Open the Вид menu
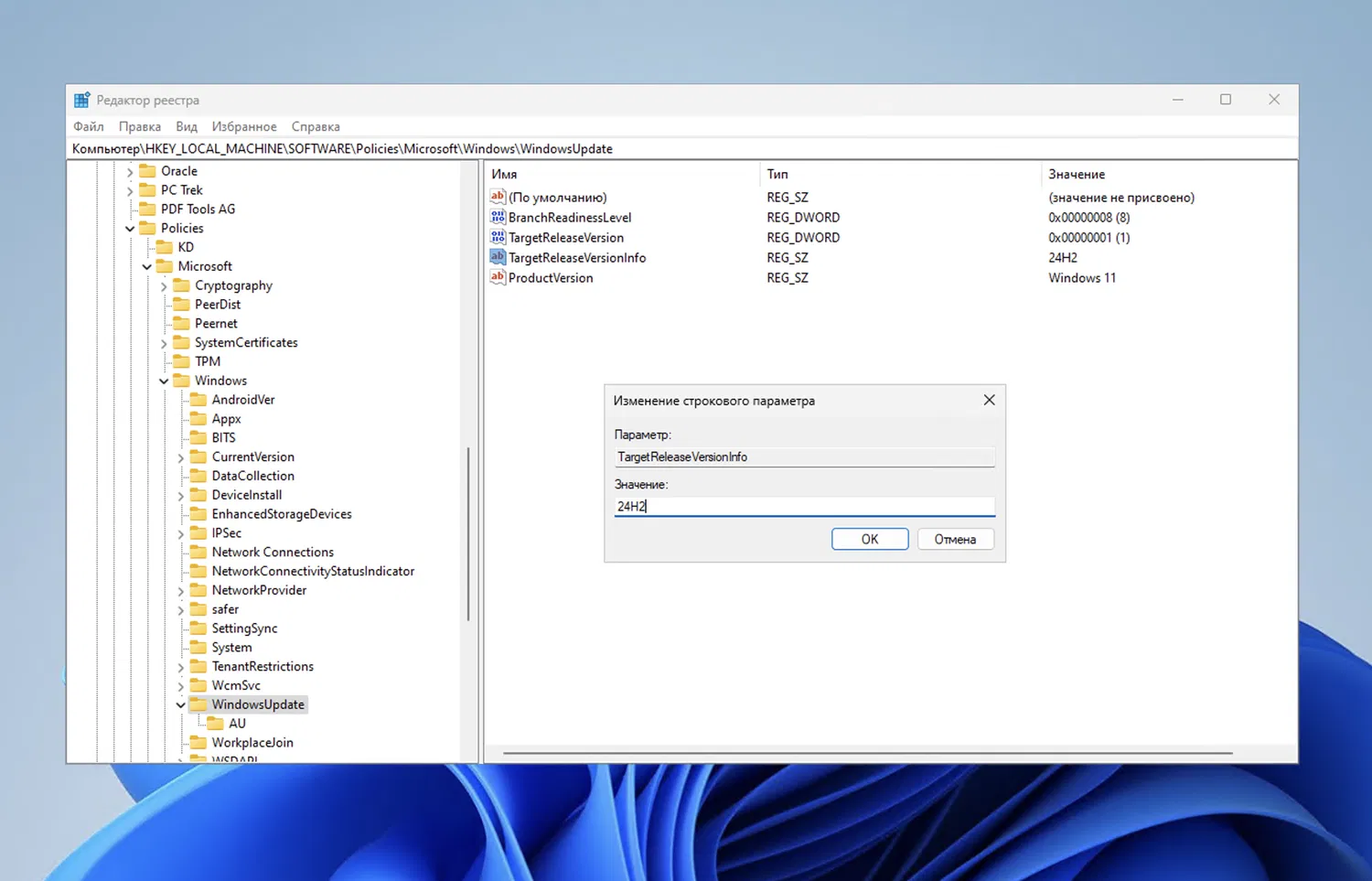1372x881 pixels. 187,126
